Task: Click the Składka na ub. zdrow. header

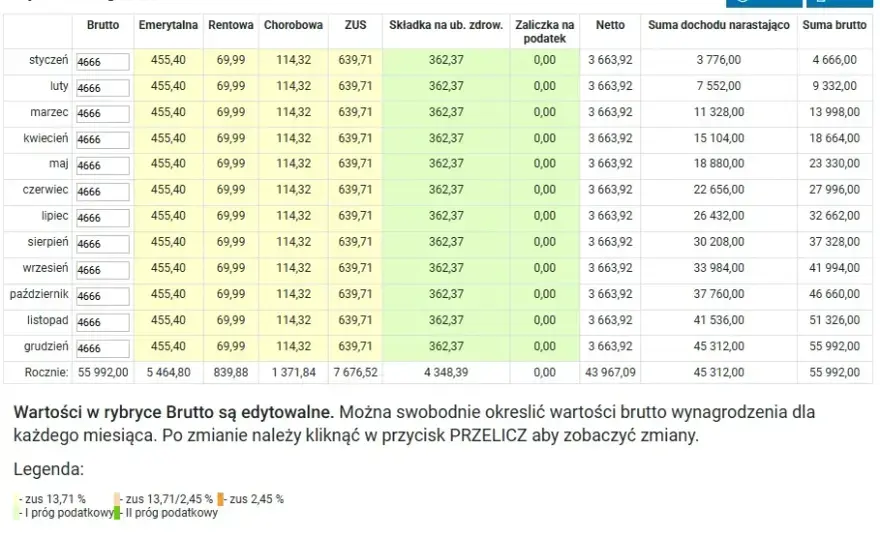Action: (446, 25)
